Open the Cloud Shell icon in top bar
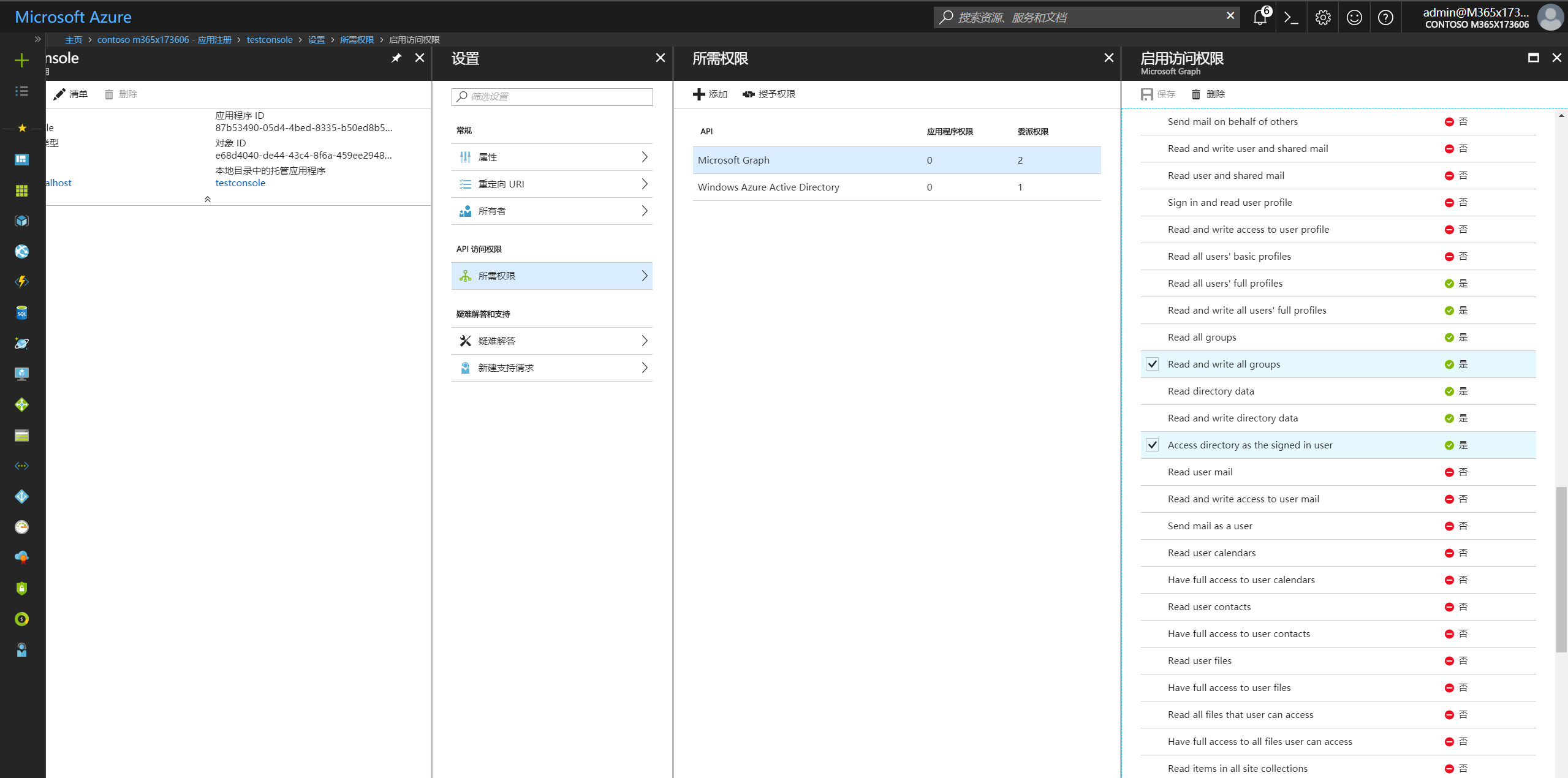Screen dimensions: 1568x778 (1291, 17)
